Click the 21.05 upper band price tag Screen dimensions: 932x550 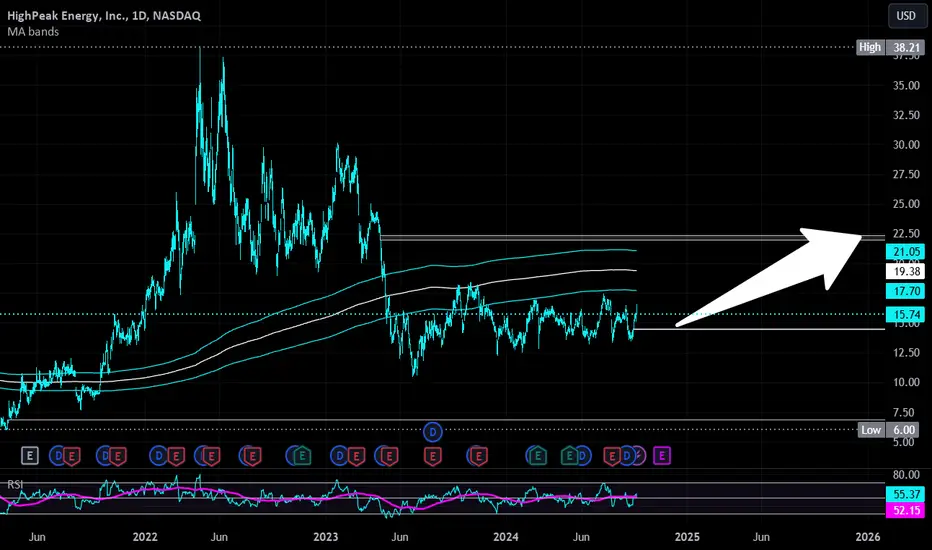click(905, 252)
